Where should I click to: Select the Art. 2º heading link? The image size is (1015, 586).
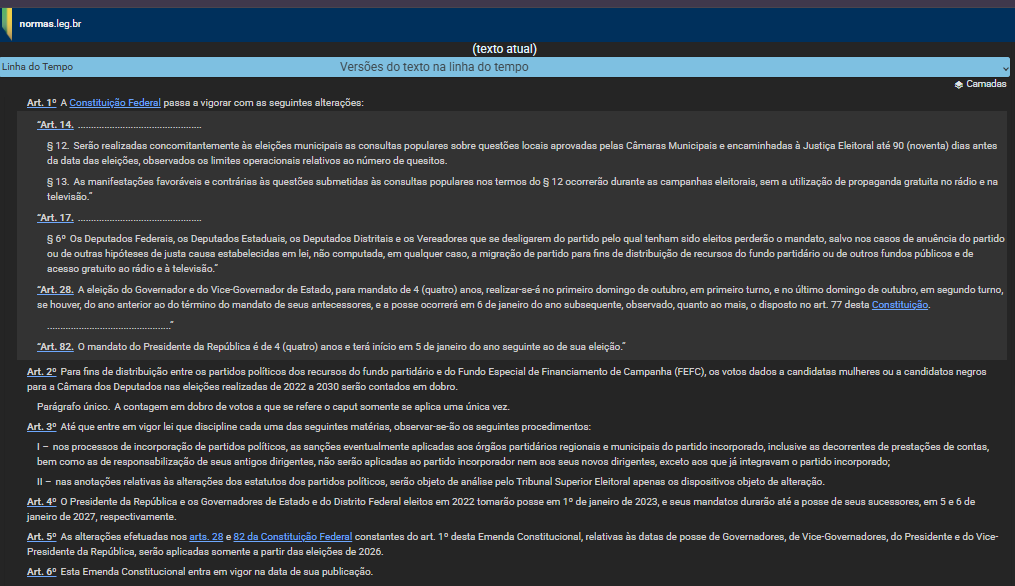[41, 372]
